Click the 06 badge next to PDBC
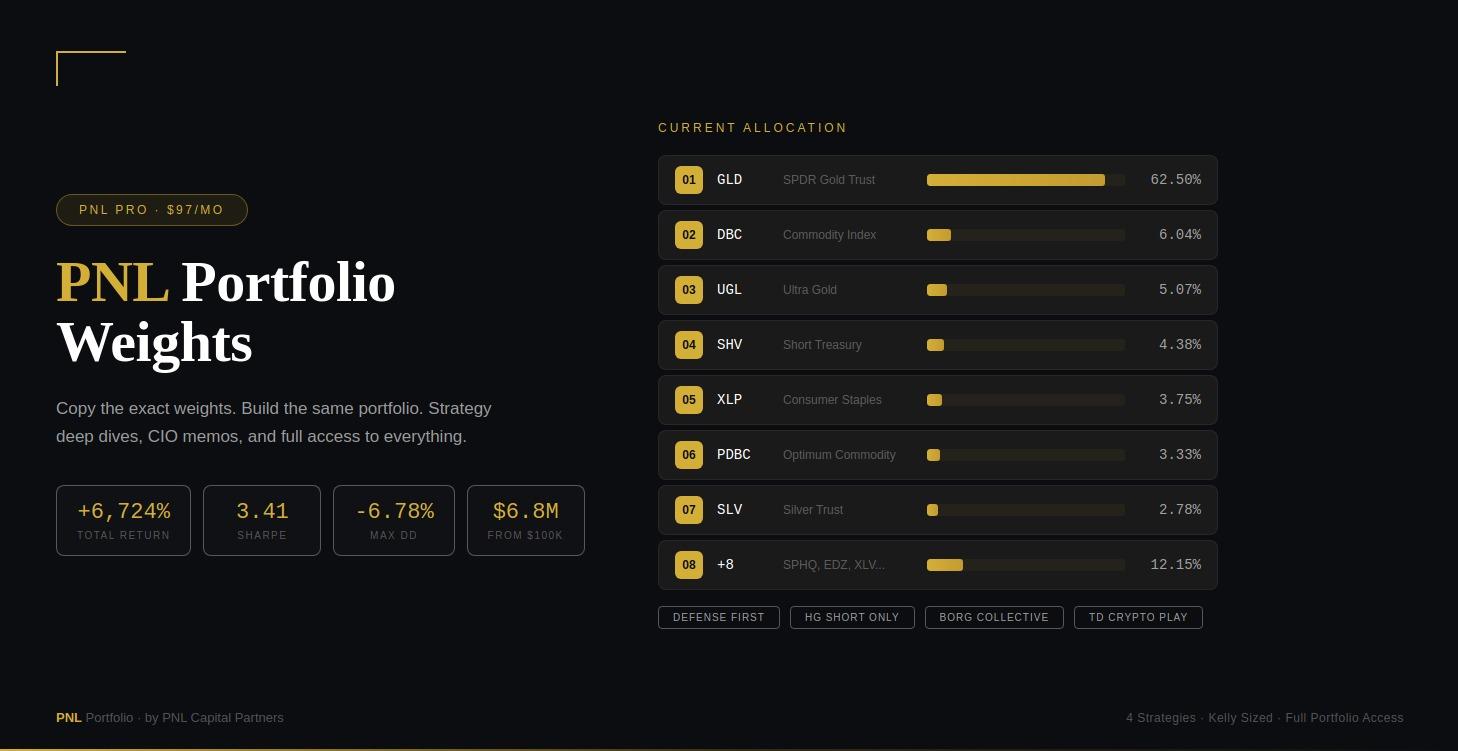 (688, 455)
